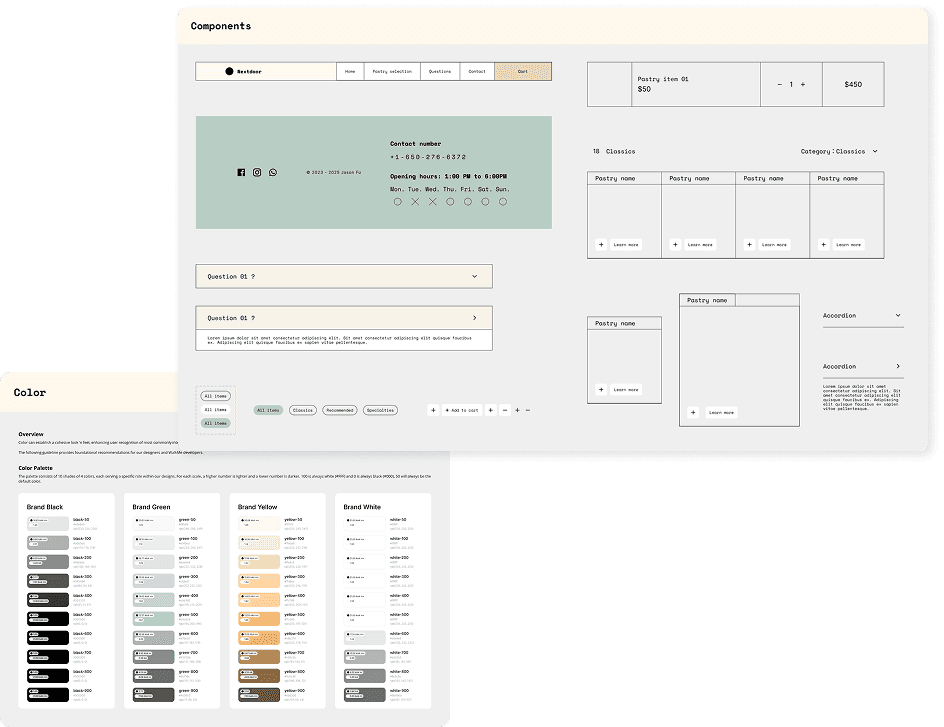Toggle the Thu. circle under opening hours
This screenshot has height=727, width=944.
point(450,202)
